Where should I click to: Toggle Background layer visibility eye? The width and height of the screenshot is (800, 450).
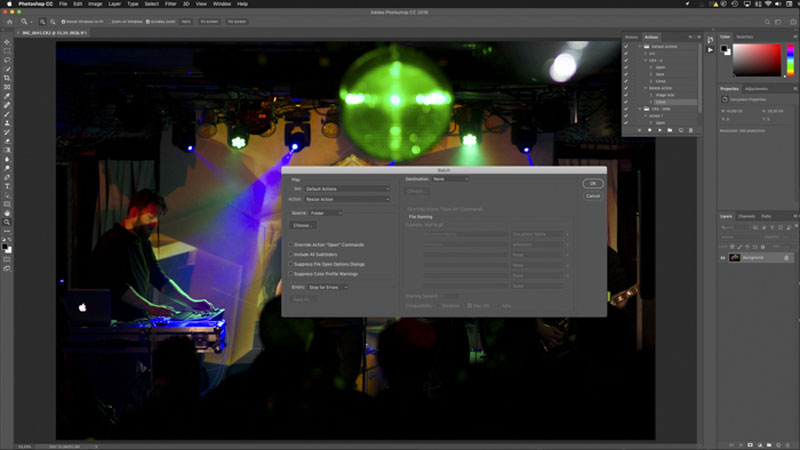point(722,258)
